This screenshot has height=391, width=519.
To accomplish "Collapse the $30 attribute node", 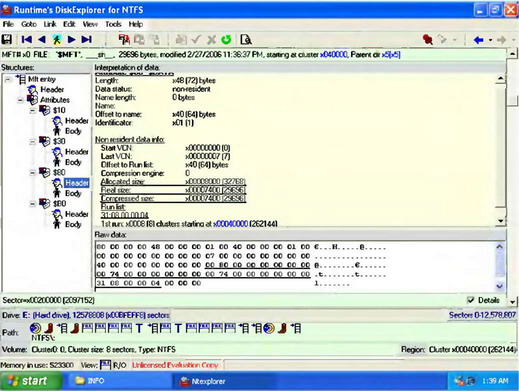I will point(33,142).
